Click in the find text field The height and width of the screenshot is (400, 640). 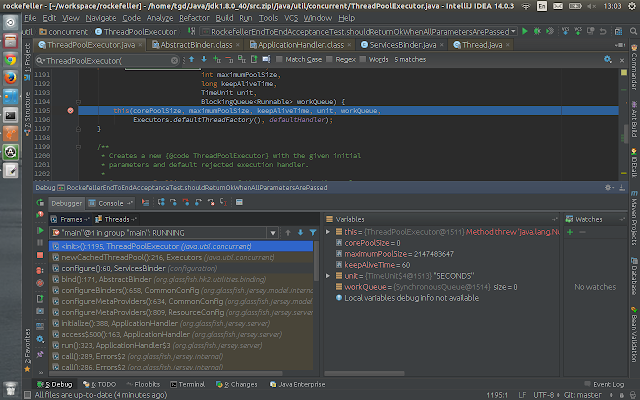coord(107,61)
